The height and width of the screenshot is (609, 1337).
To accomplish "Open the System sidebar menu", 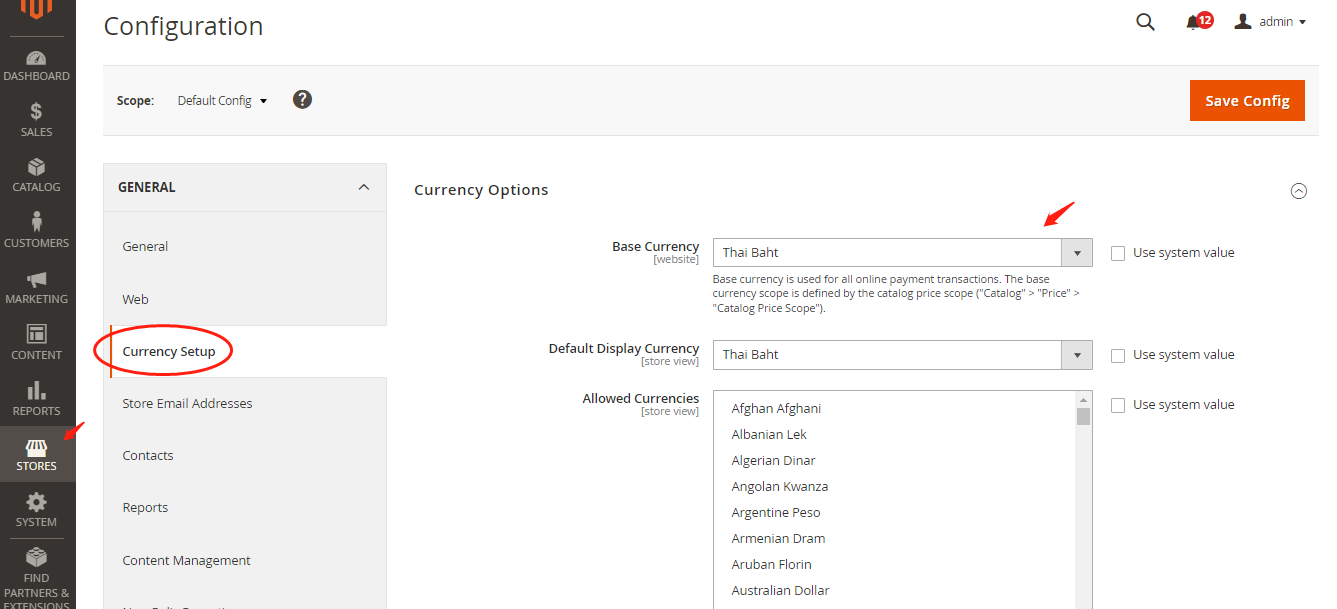I will (x=37, y=510).
